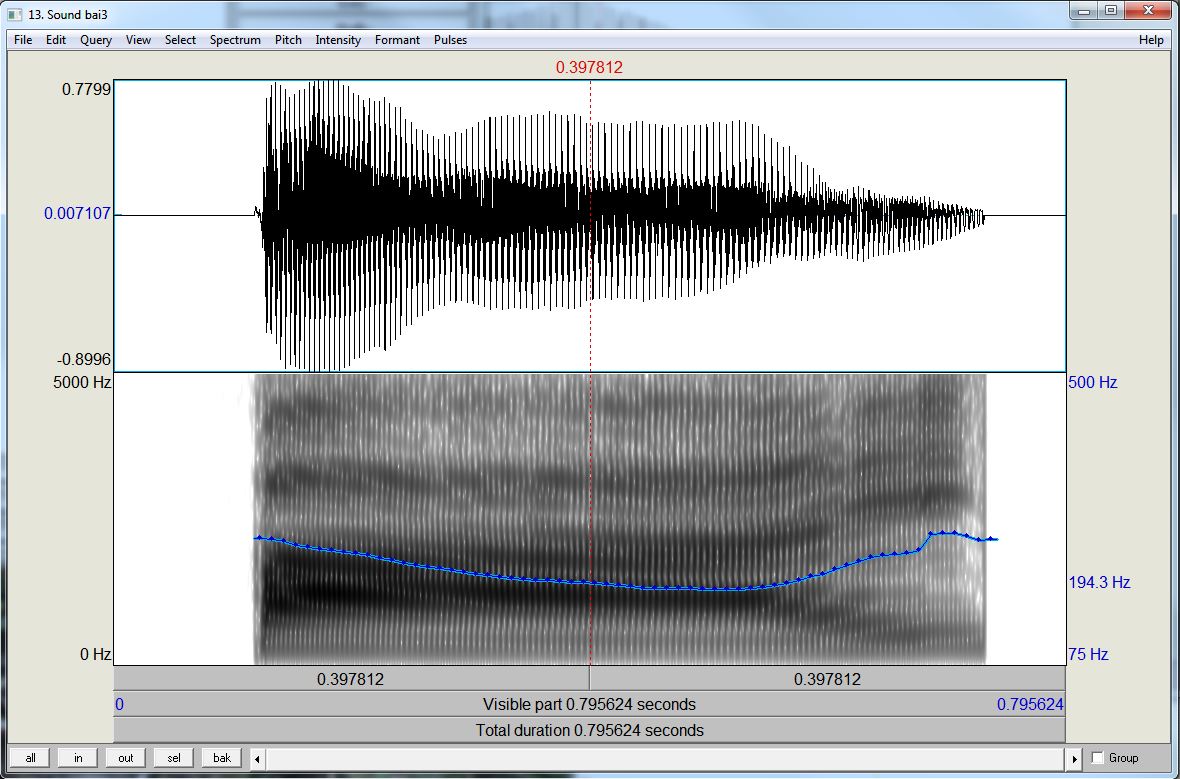The height and width of the screenshot is (779, 1180).
Task: Play the Total duration 0.795624 seconds bar
Action: pos(589,730)
